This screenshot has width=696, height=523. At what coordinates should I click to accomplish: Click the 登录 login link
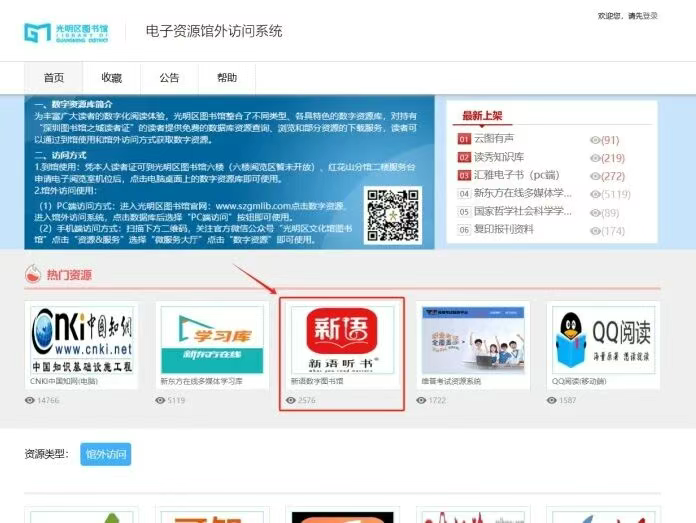[650, 16]
